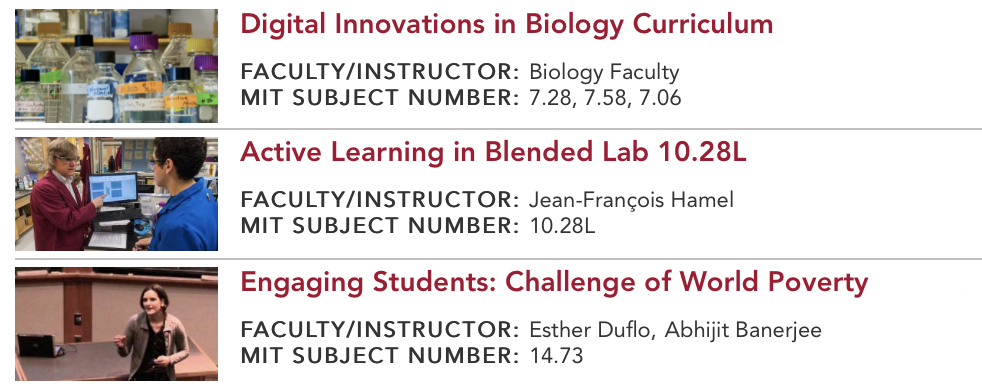
Task: Click Faculty/Instructor label beside Jean-François Hamel
Action: pos(380,200)
